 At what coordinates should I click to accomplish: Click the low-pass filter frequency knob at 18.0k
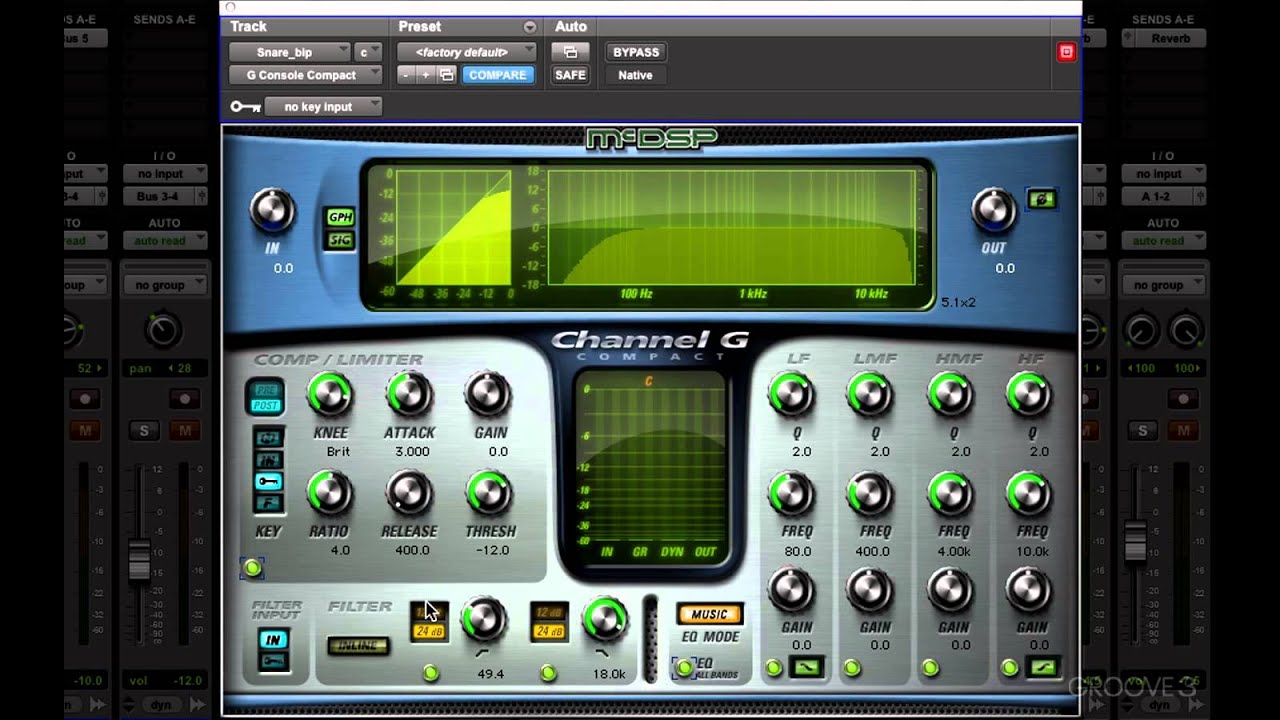pos(604,620)
